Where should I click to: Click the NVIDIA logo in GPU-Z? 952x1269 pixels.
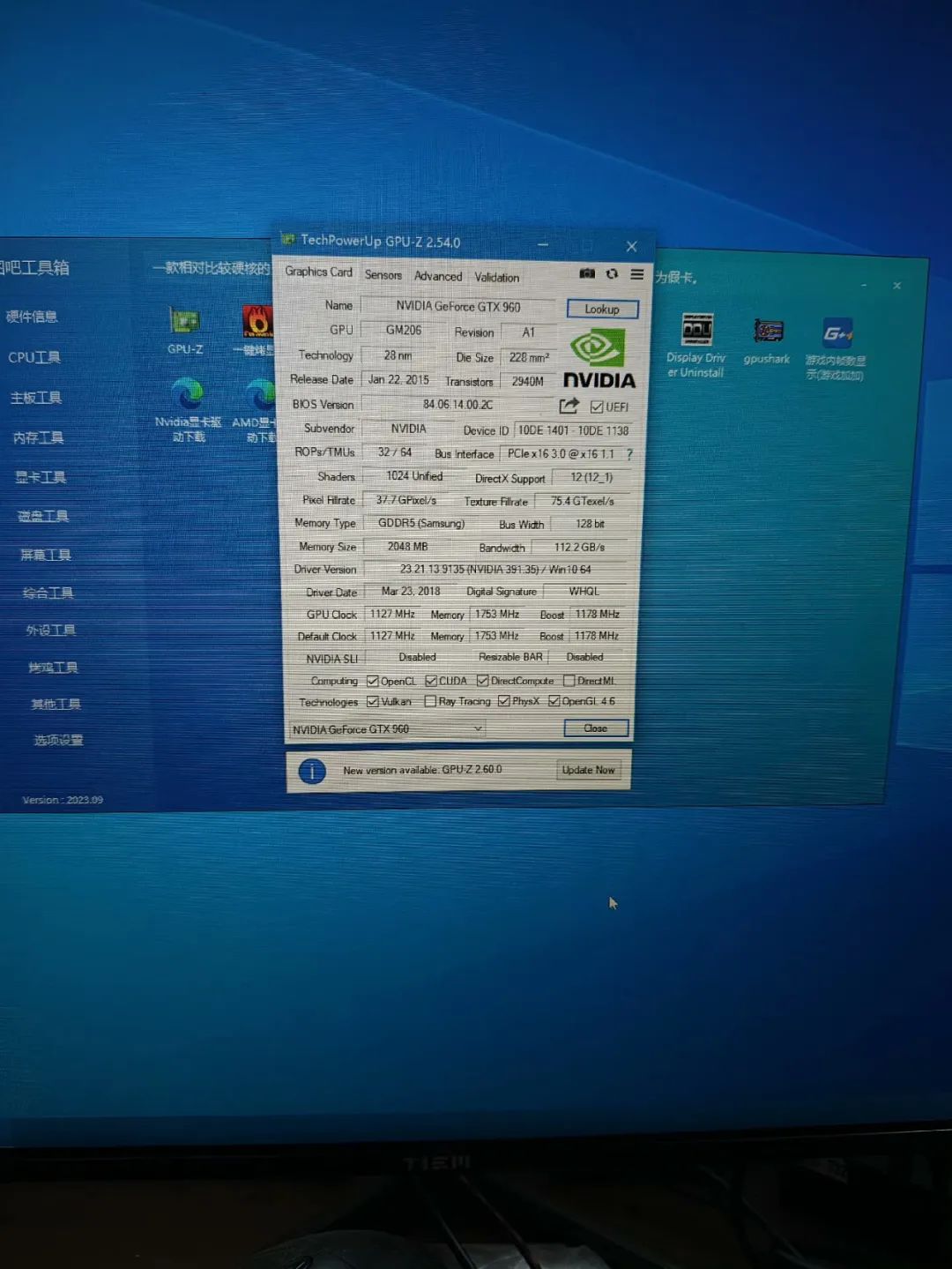pos(599,358)
